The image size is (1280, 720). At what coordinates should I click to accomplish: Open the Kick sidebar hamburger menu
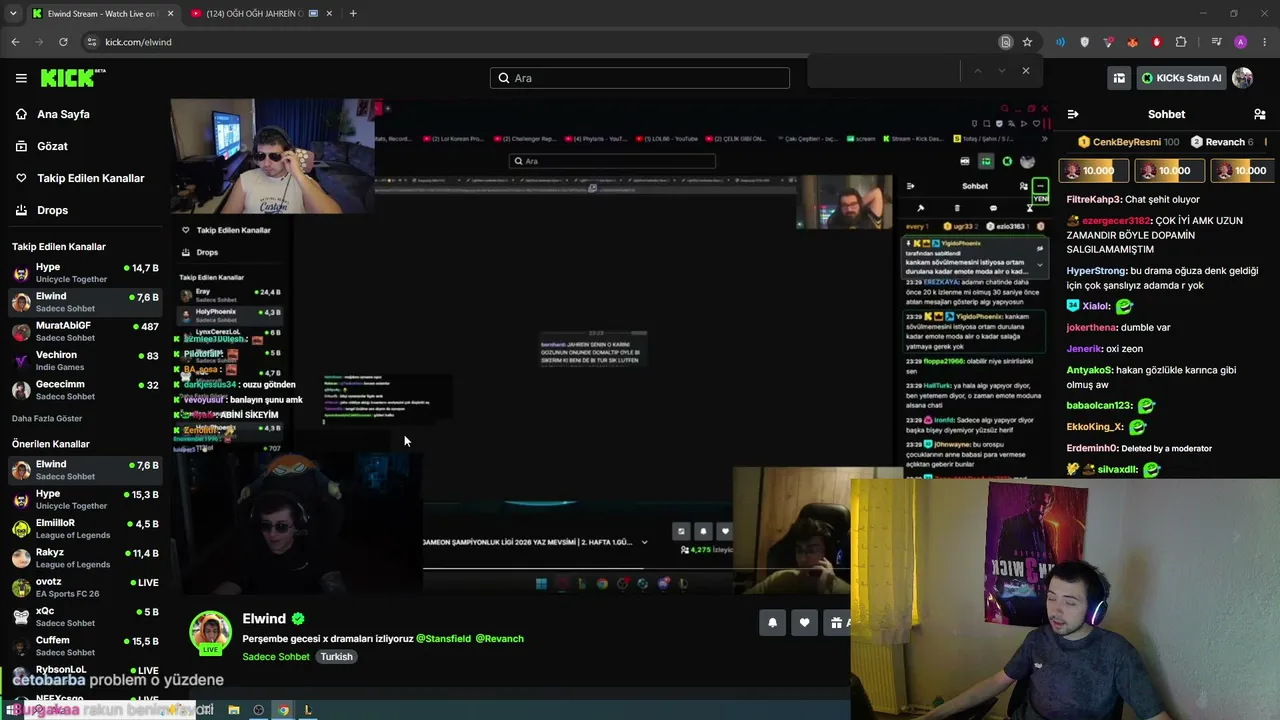(x=21, y=78)
